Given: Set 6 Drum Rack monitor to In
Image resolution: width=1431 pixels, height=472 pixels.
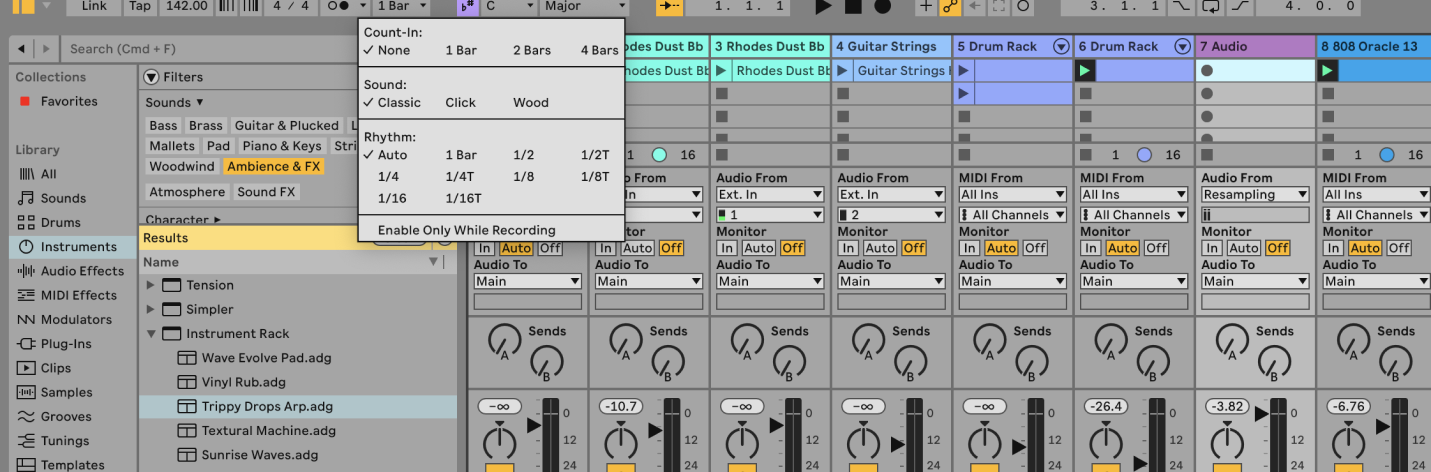Looking at the screenshot, I should (x=1091, y=248).
